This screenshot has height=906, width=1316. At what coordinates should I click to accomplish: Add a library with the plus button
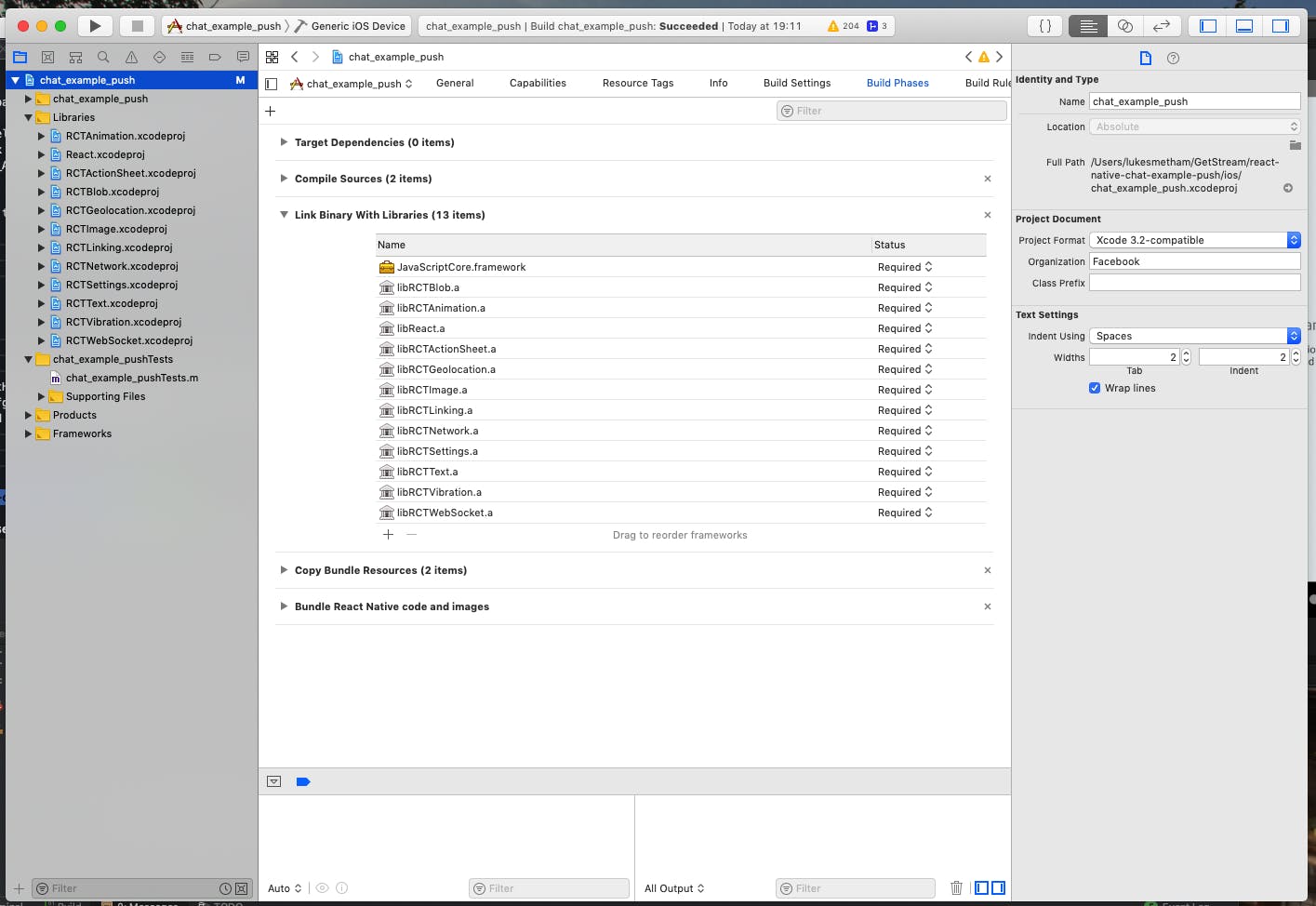[x=388, y=535]
